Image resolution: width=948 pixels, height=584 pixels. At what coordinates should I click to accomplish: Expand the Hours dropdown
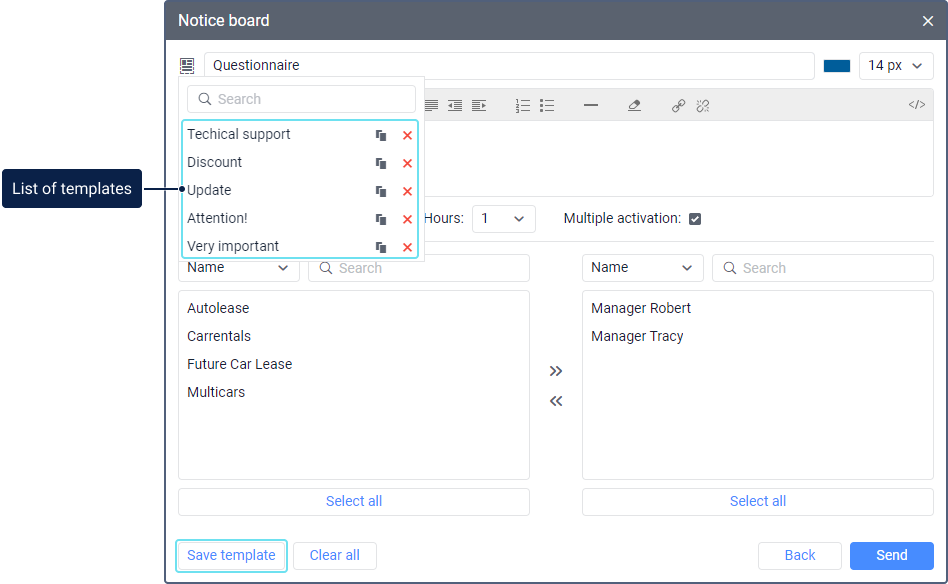pyautogui.click(x=503, y=219)
